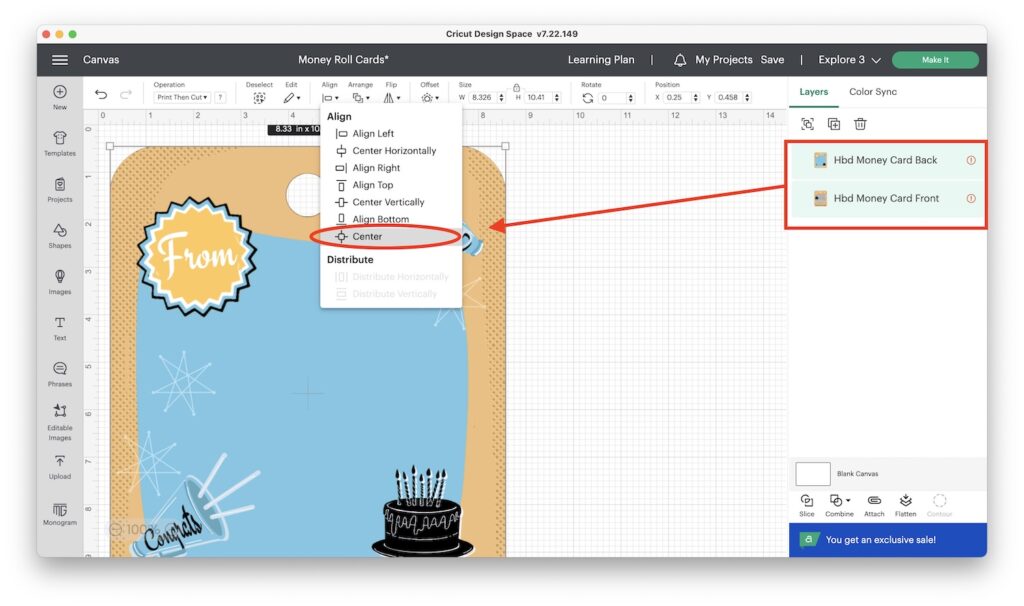
Task: Open the Edit dropdown in toolbar
Action: pos(291,98)
